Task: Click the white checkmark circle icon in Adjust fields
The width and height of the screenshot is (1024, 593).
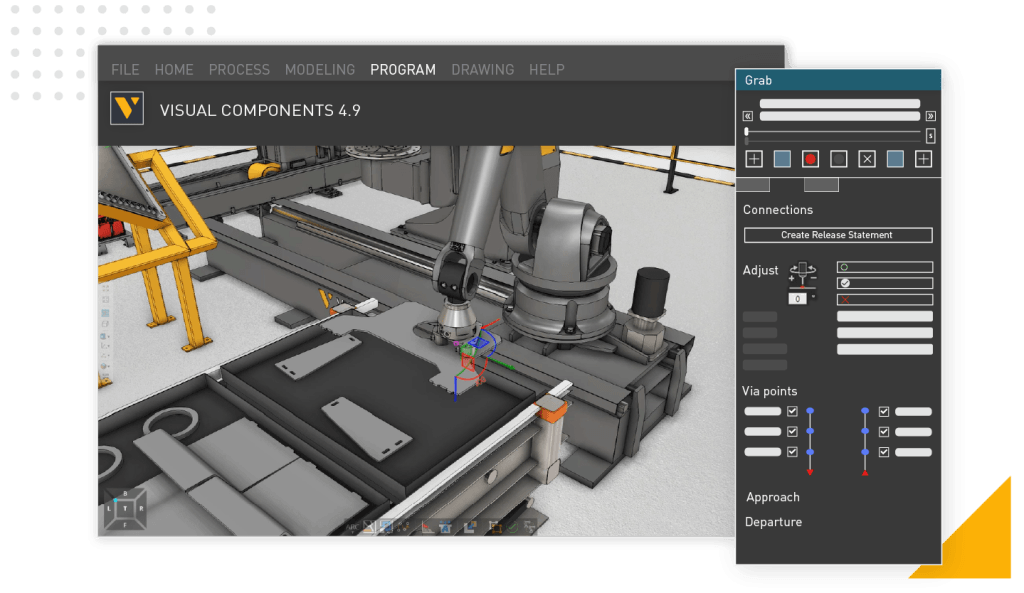Action: pos(845,283)
